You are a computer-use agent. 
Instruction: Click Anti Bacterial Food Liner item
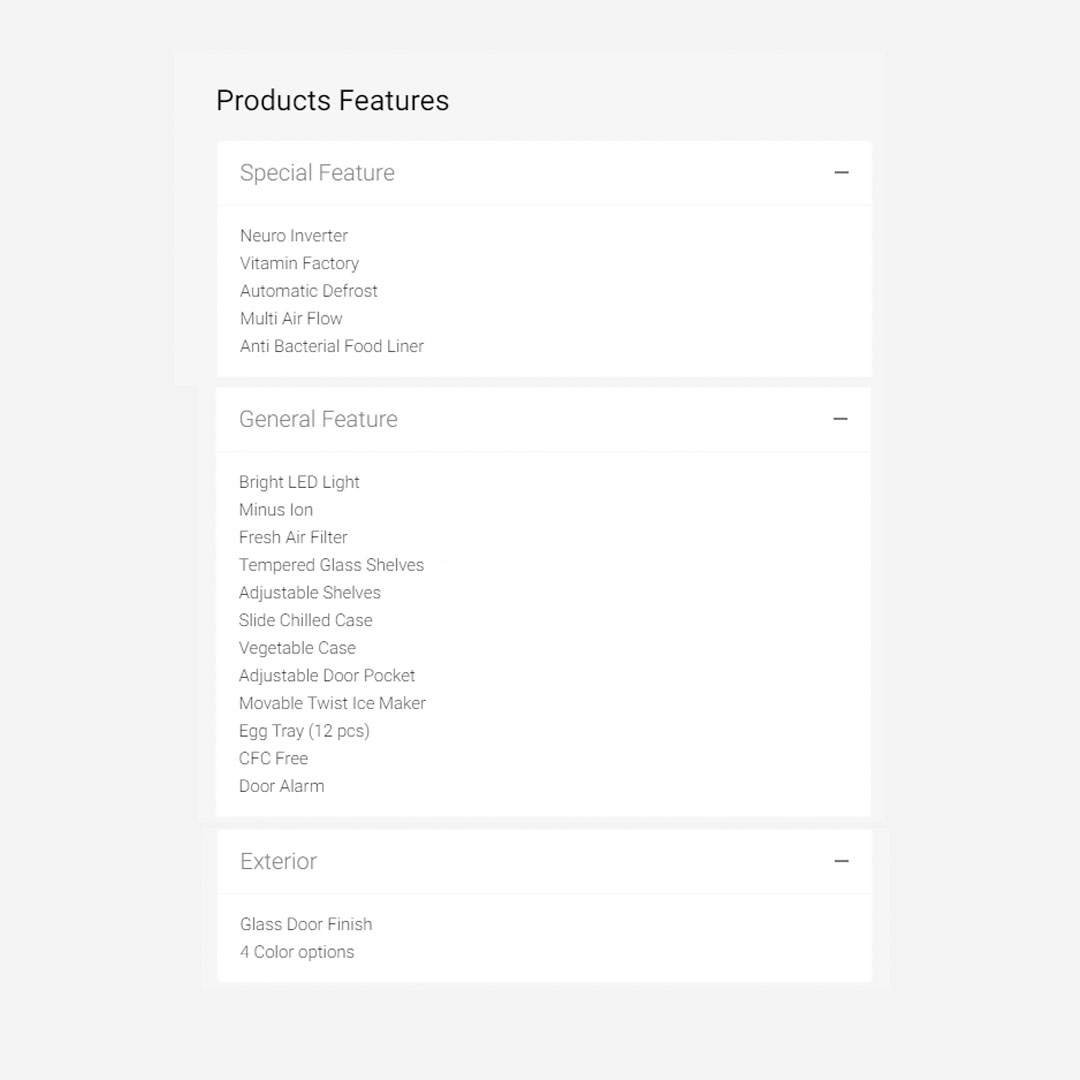(x=331, y=346)
